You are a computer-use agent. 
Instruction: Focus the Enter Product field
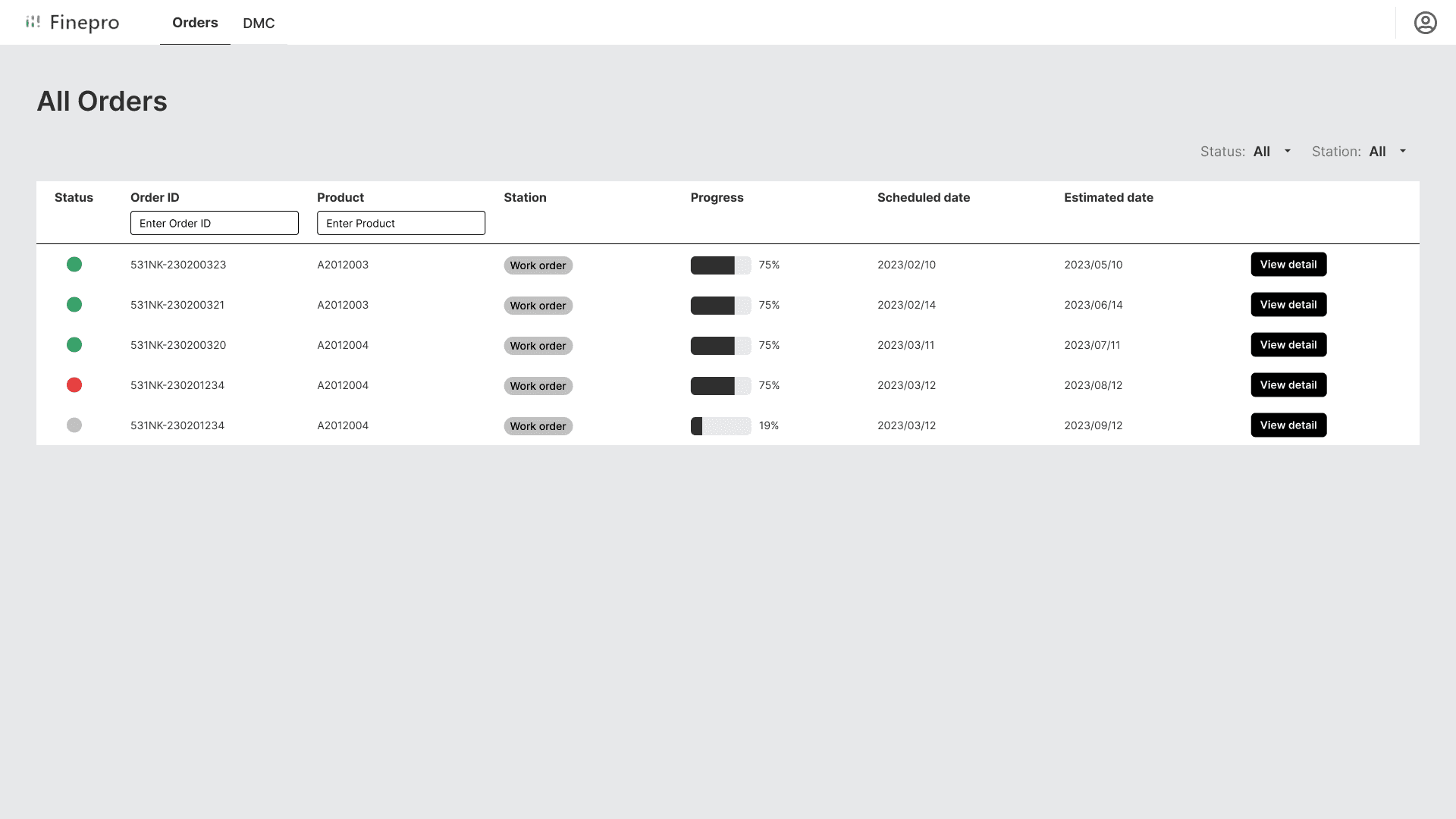(400, 223)
